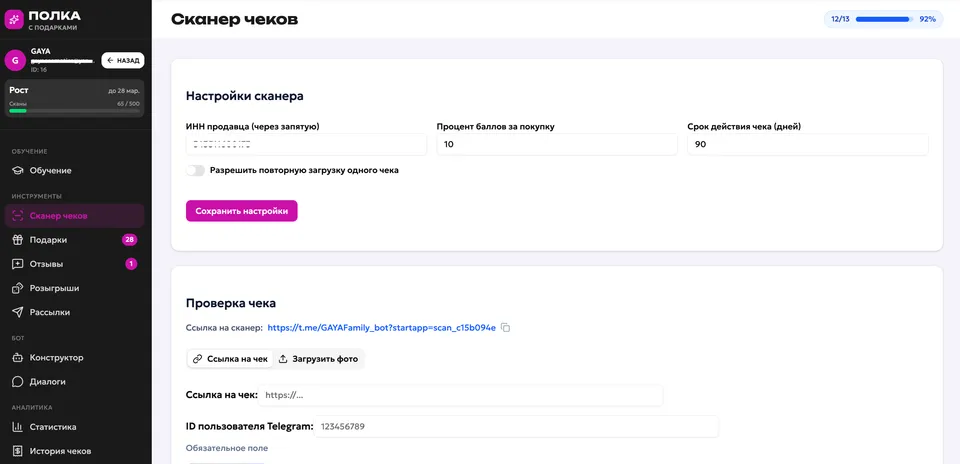
Task: Switch to Загрузить фото tab
Action: point(318,359)
